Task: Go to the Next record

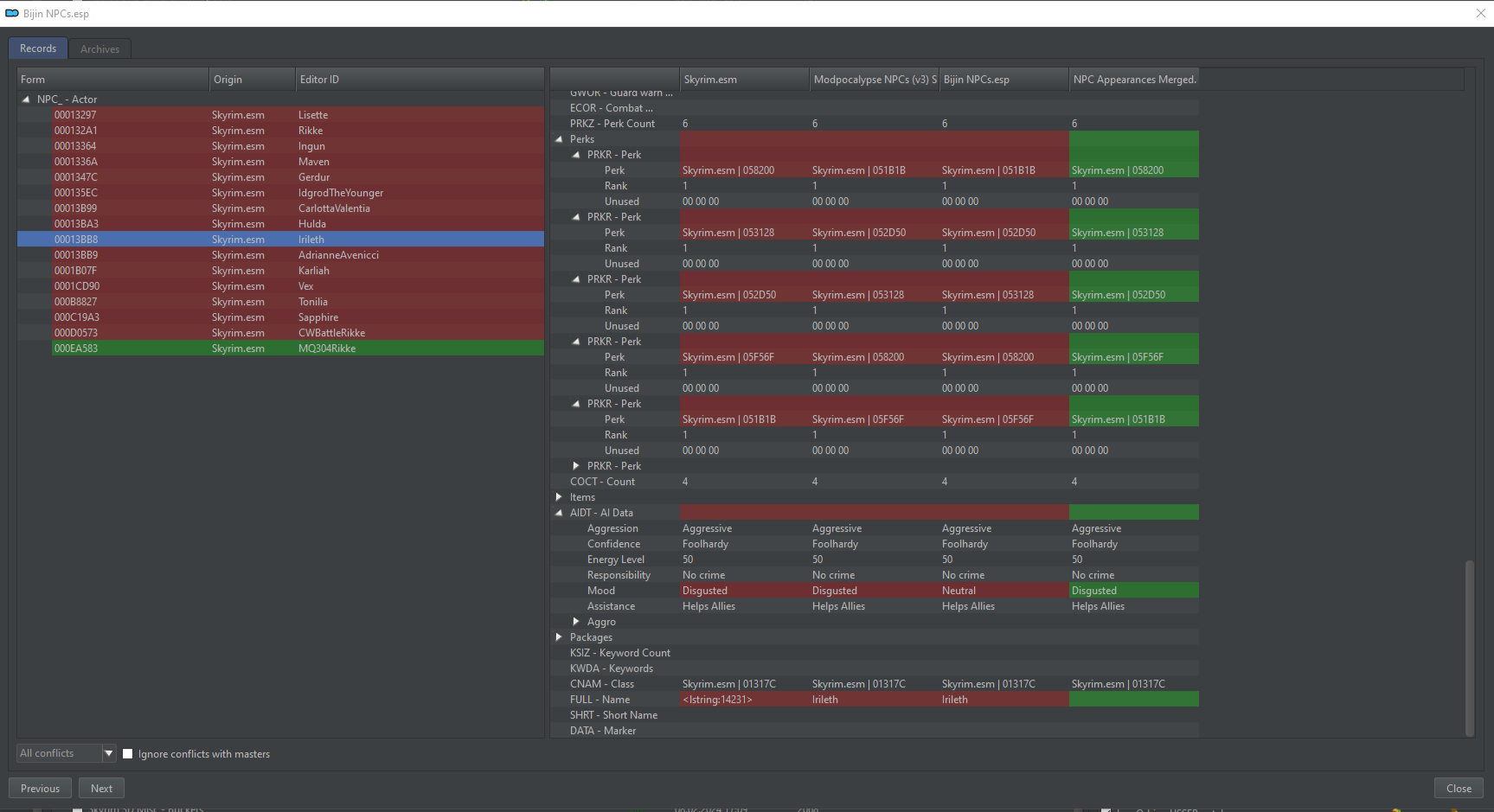Action: coord(102,789)
